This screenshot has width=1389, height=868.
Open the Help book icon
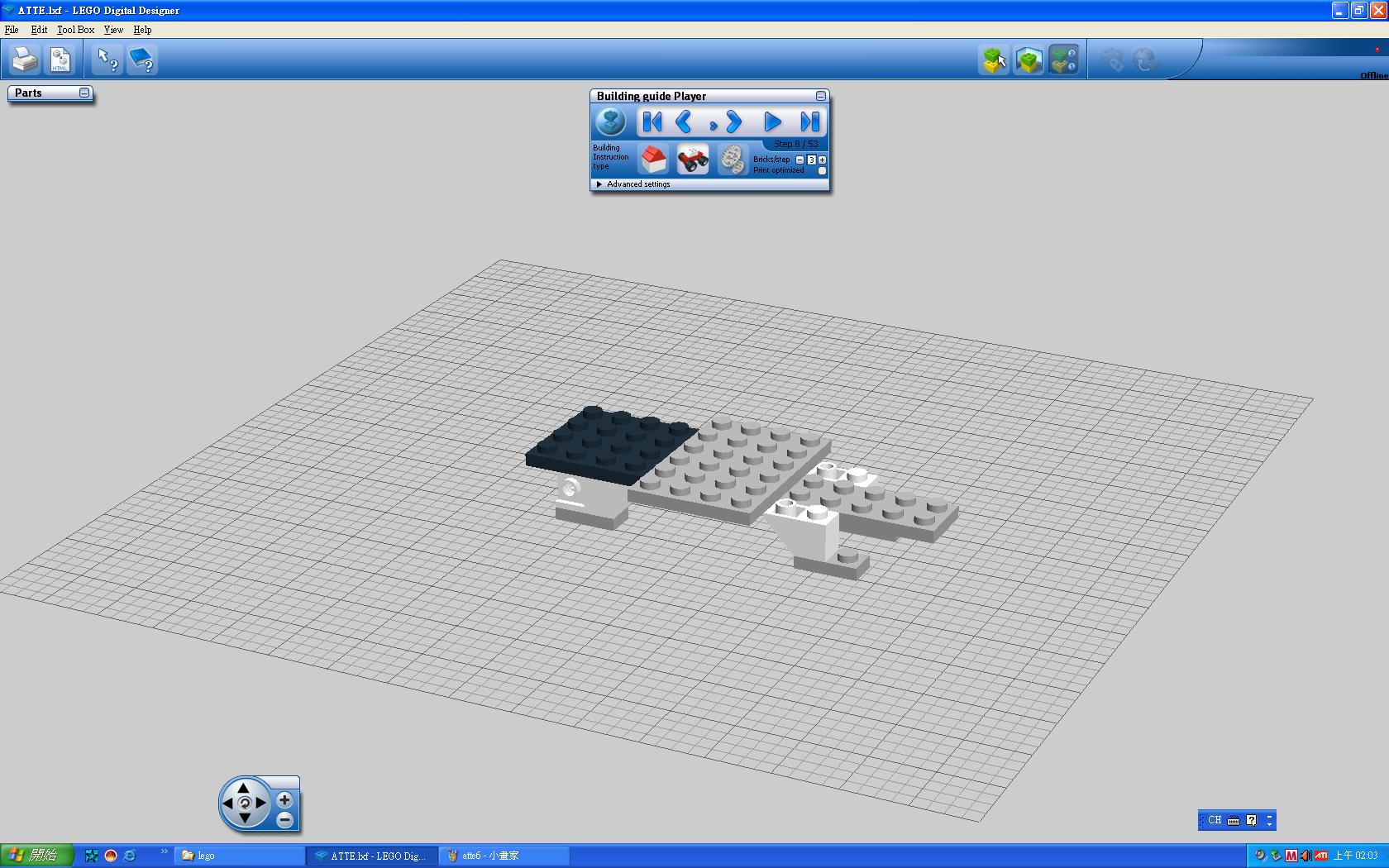pyautogui.click(x=142, y=60)
